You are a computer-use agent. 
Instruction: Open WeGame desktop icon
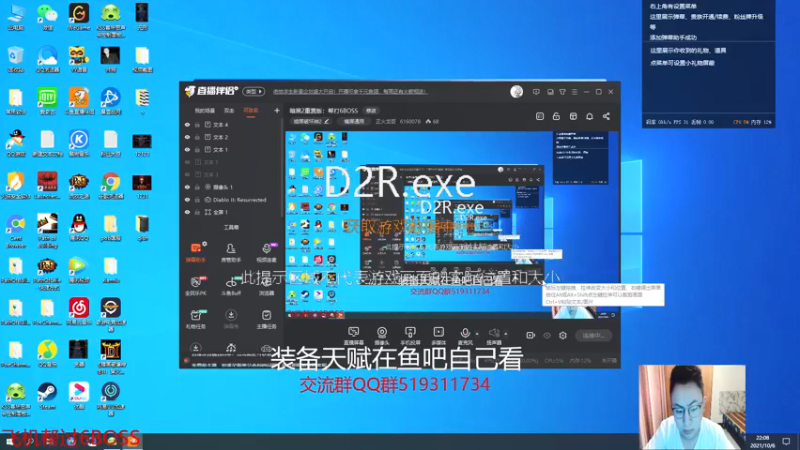[79, 17]
